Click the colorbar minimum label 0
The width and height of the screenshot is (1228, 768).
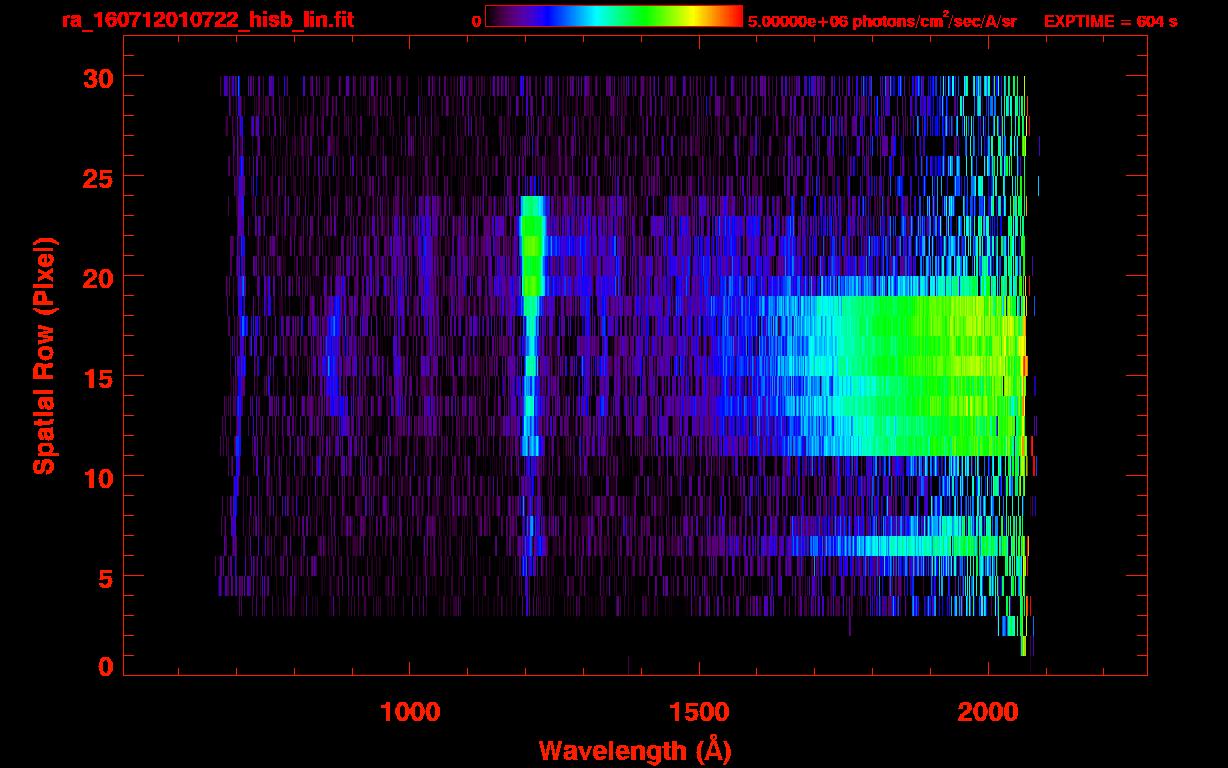476,21
